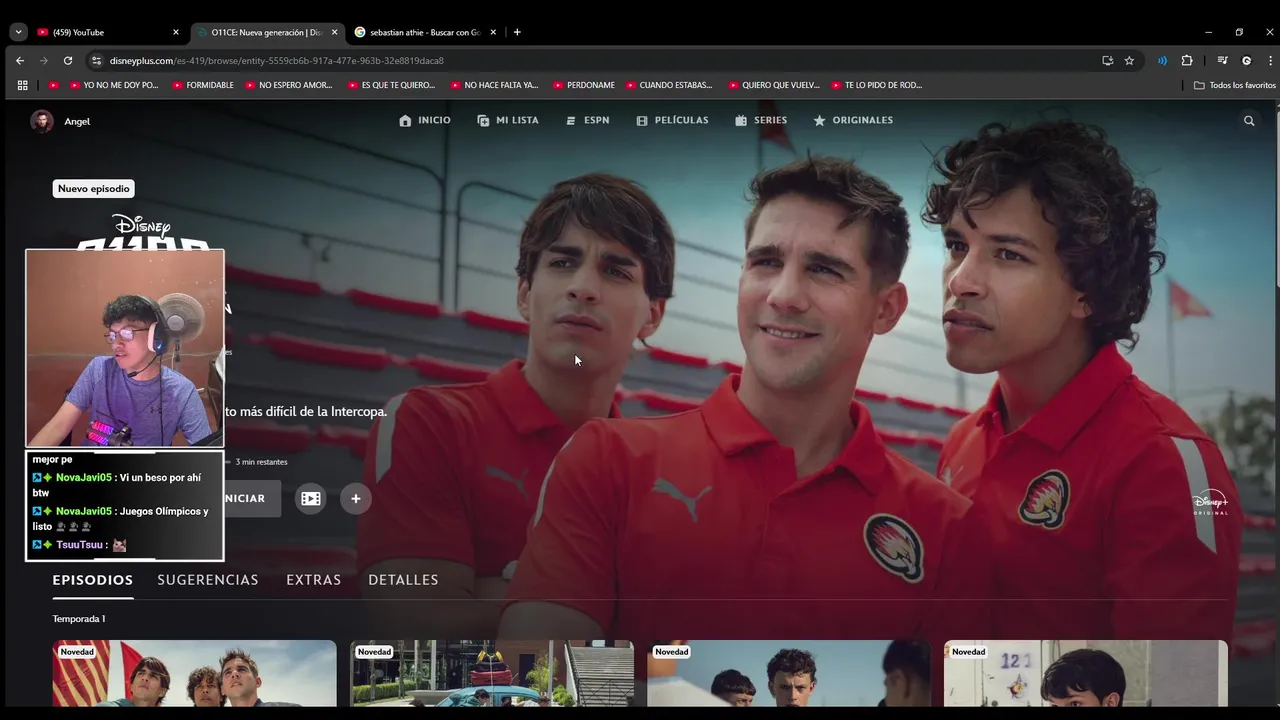
Task: Open the PELÍCULAS section
Action: click(672, 120)
